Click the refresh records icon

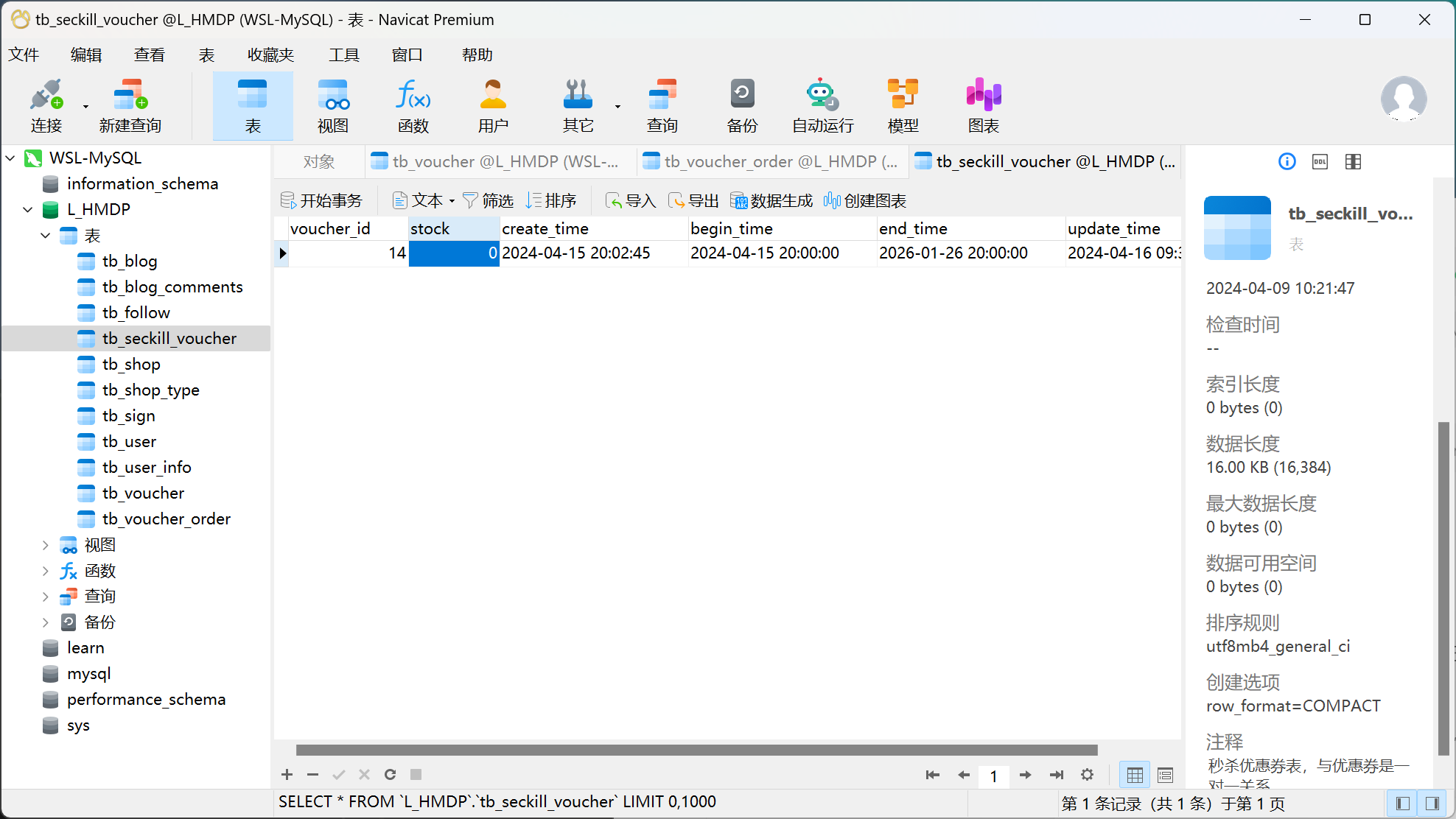point(390,774)
